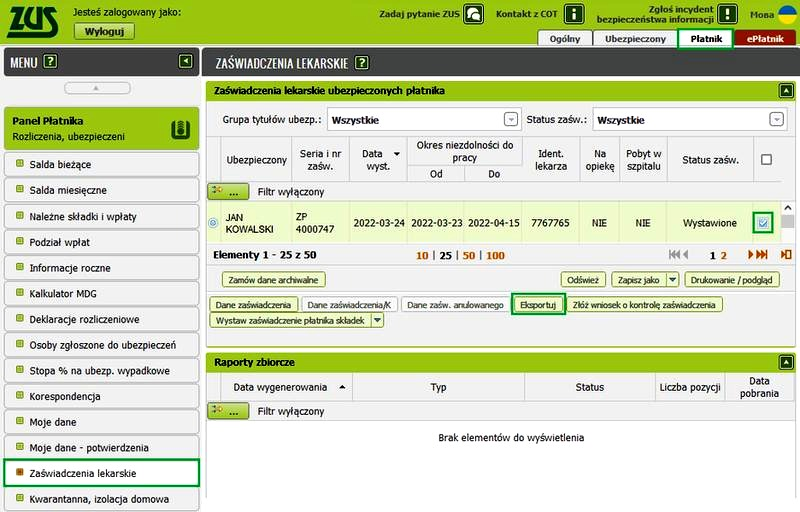Open Moje dane - potwierdzenia menu item
Image resolution: width=800 pixels, height=512 pixels.
pyautogui.click(x=102, y=448)
